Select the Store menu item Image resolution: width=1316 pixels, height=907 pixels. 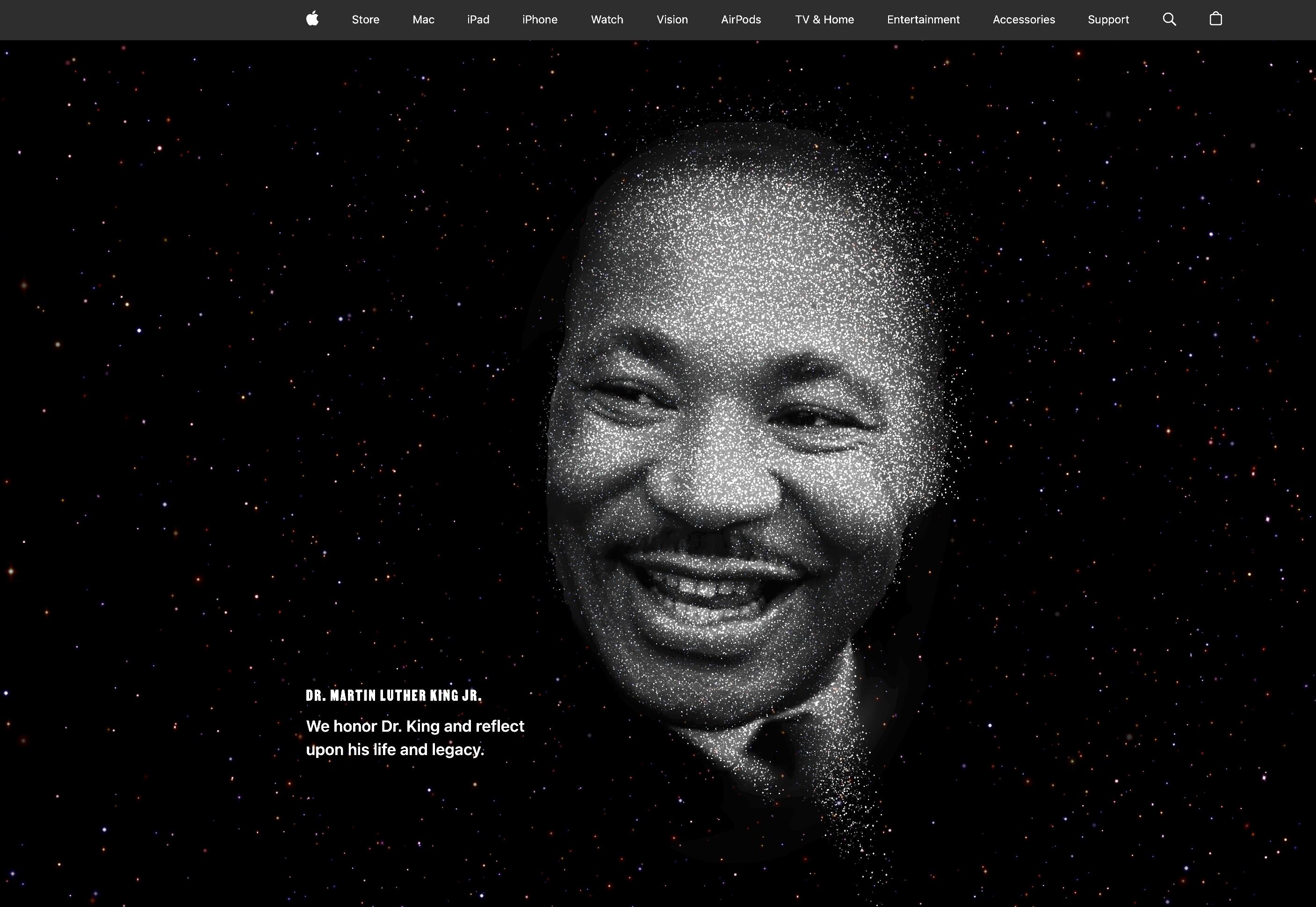click(365, 19)
